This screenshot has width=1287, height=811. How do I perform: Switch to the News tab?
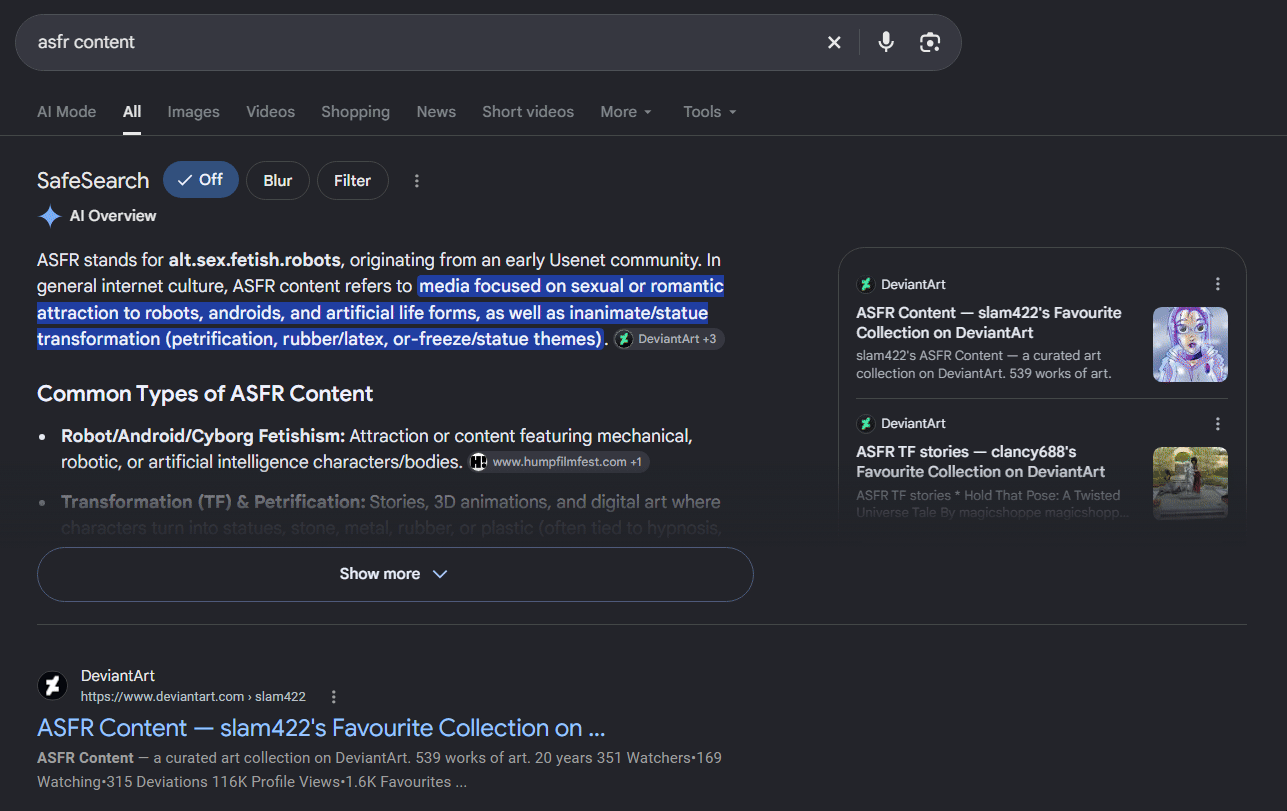coord(436,112)
